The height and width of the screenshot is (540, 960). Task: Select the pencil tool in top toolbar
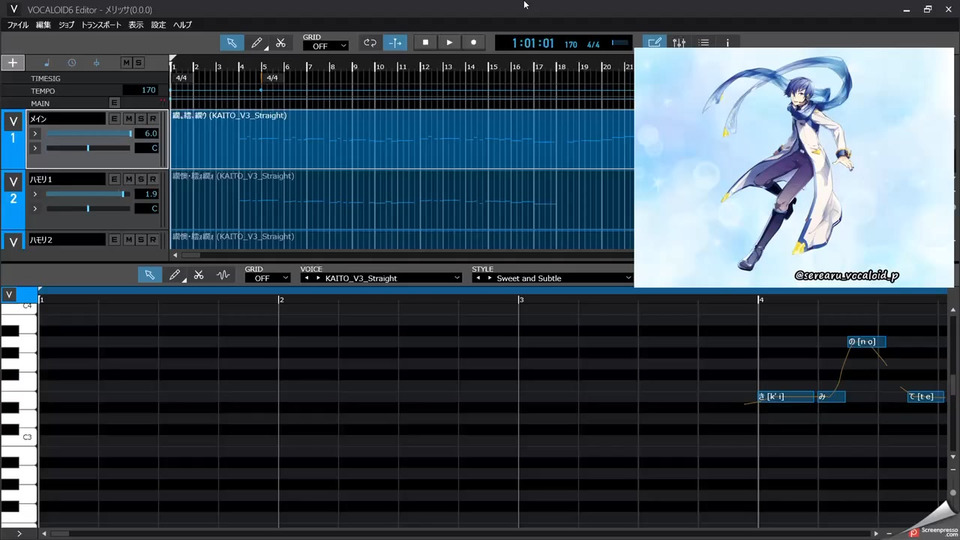[x=257, y=42]
